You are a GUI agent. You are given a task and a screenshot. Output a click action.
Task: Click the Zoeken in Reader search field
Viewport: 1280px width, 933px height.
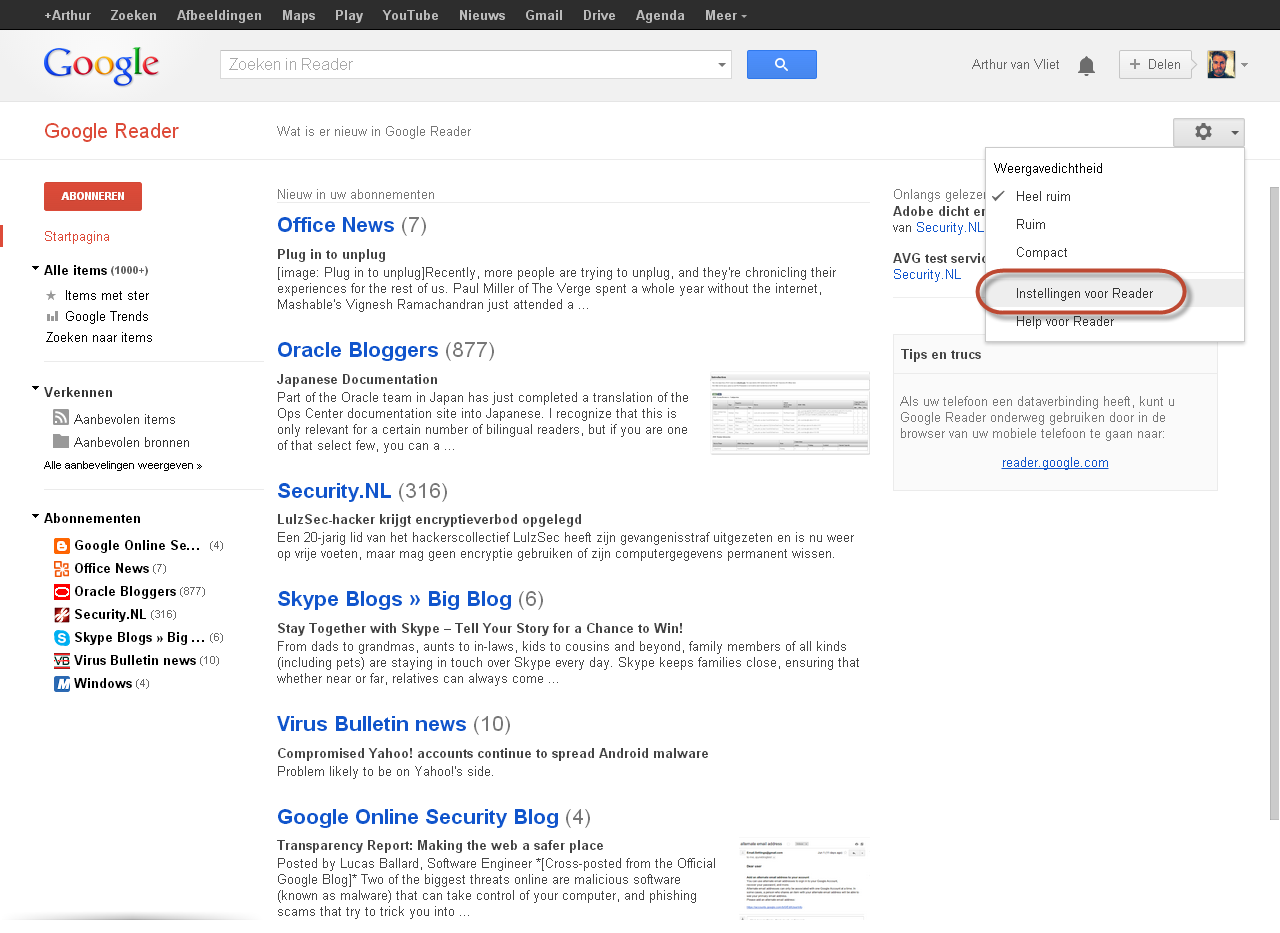tap(465, 65)
